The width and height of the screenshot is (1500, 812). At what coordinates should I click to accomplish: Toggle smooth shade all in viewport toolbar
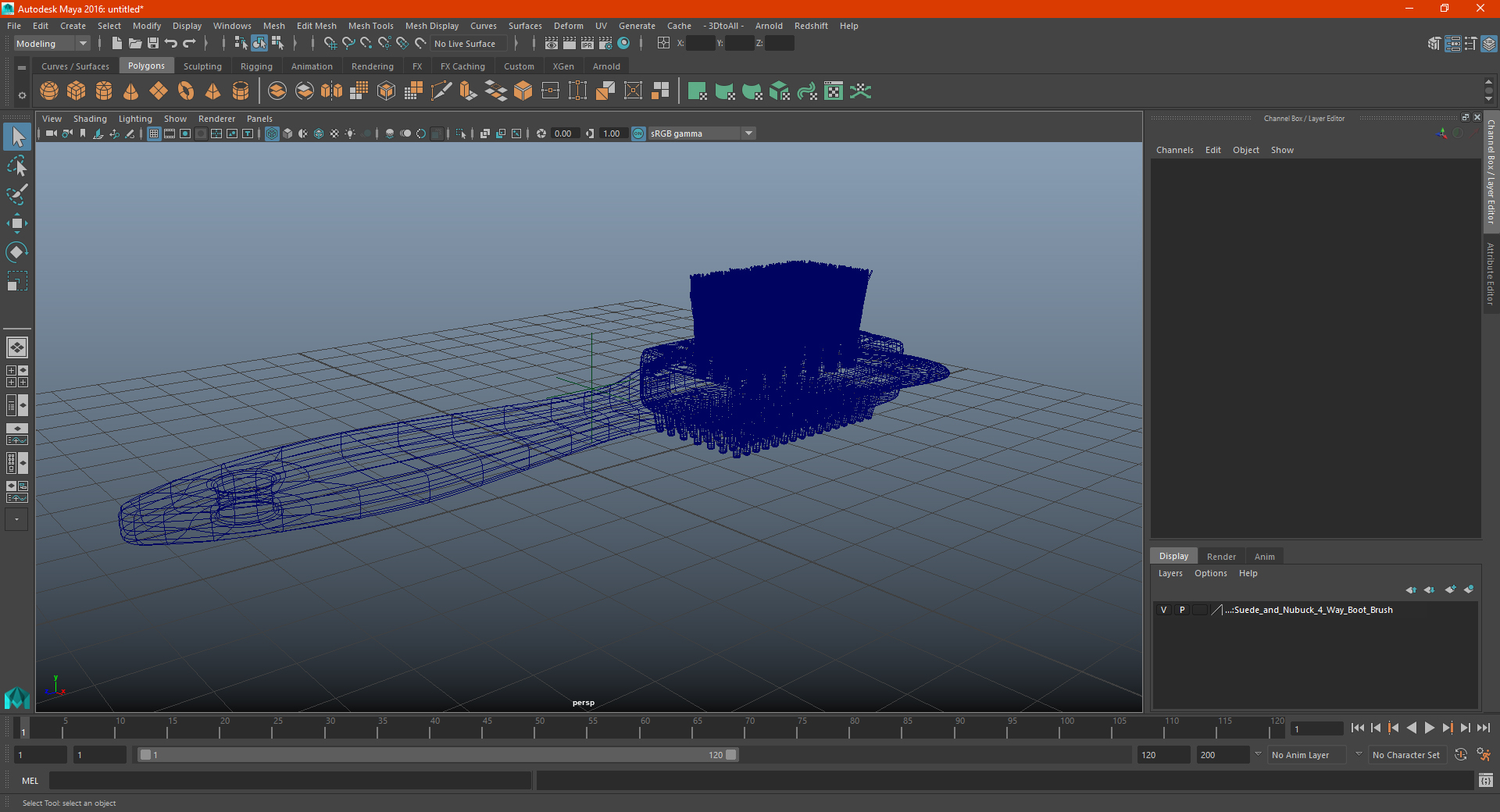click(287, 134)
